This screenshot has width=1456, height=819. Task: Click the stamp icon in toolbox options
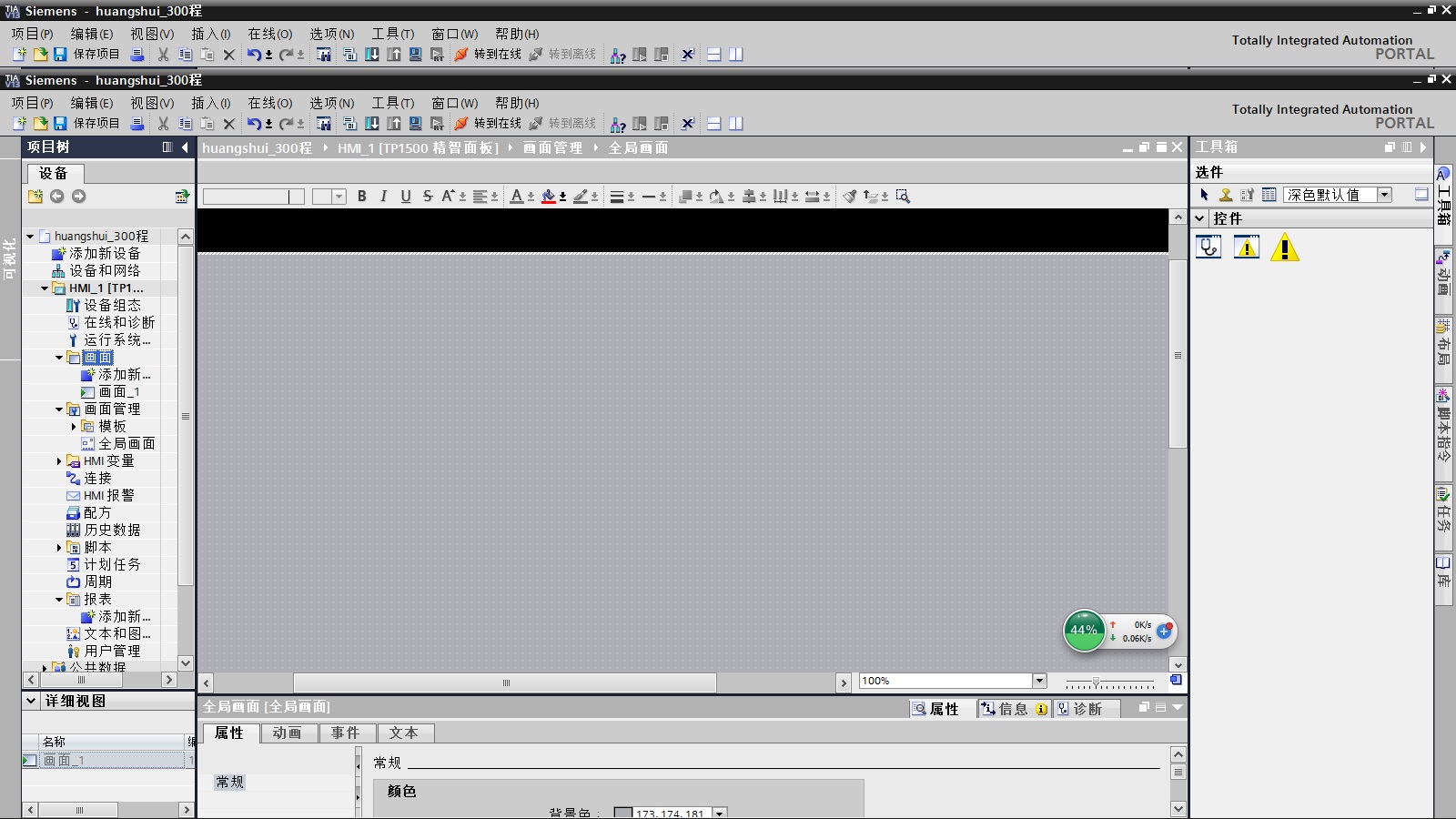(x=1226, y=195)
